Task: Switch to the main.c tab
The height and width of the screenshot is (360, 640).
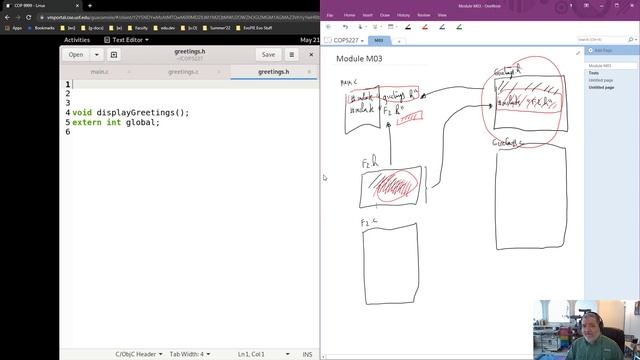Action: (100, 72)
